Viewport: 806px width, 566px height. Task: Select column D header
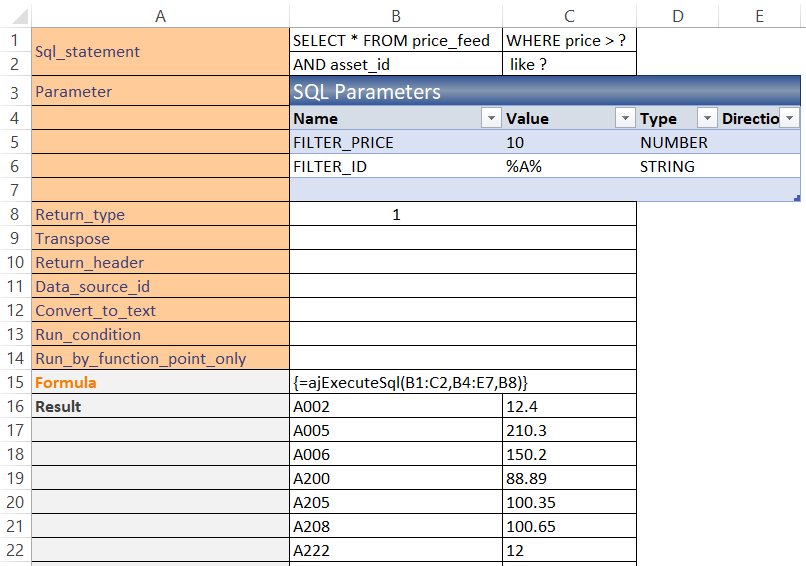click(x=677, y=16)
